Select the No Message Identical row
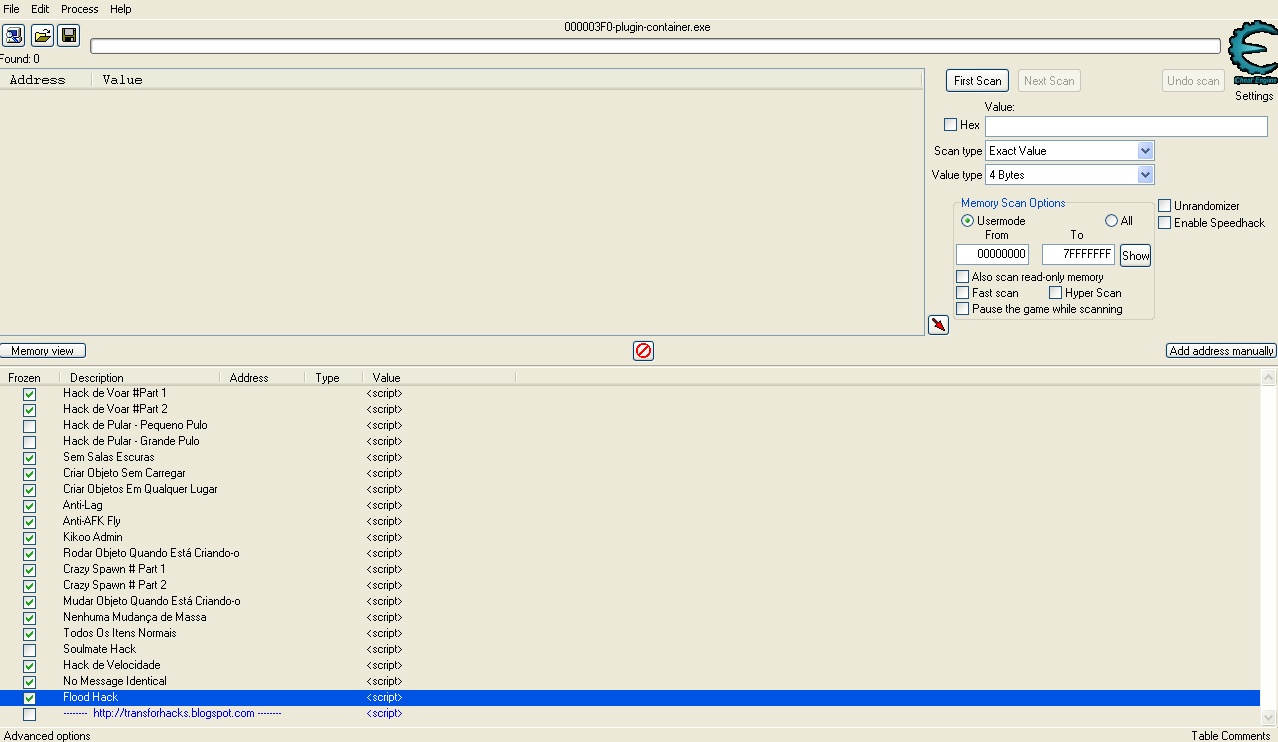 click(x=630, y=681)
